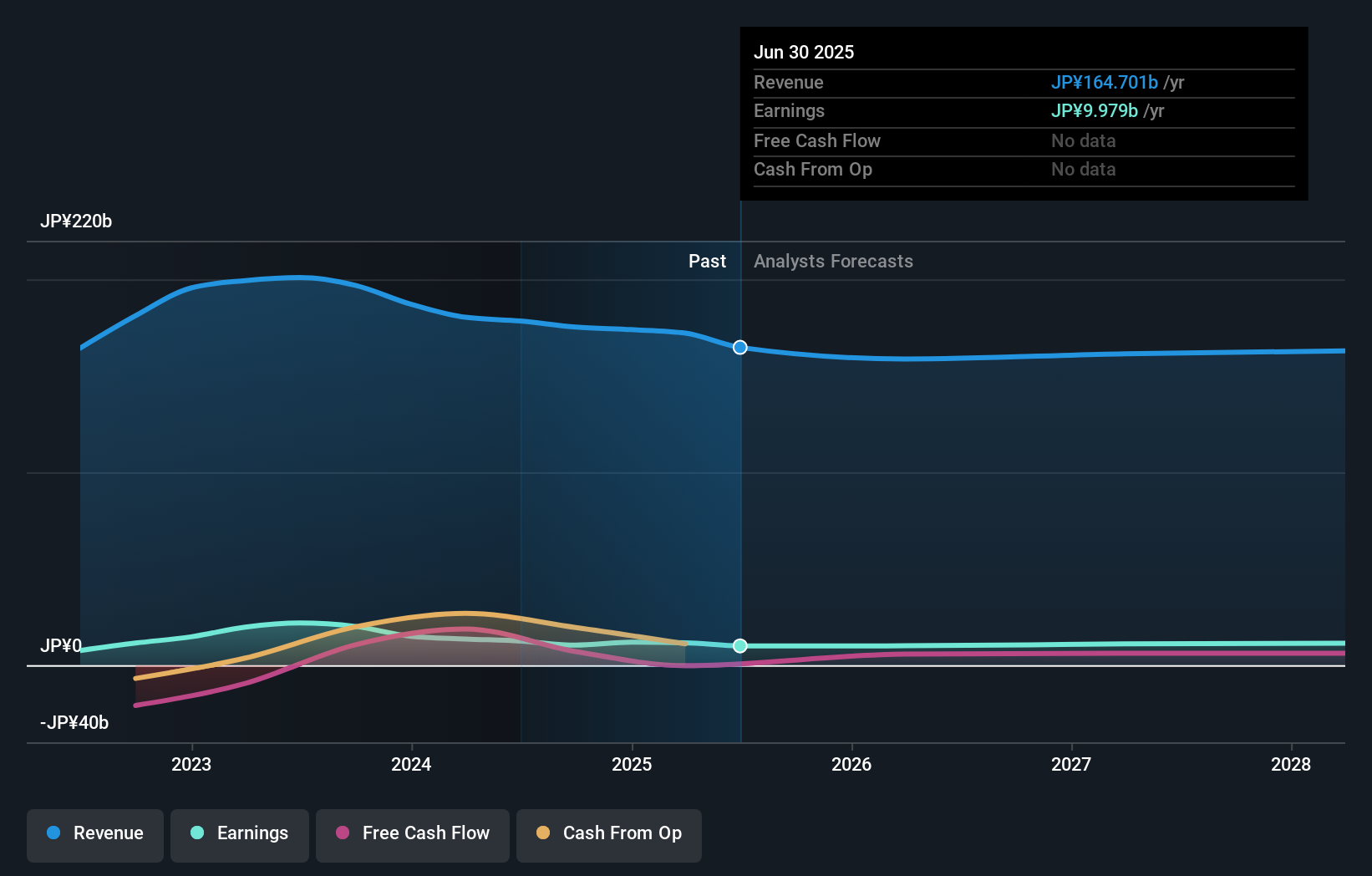
Task: Click the JP¥164.701b revenue value
Action: (1105, 83)
